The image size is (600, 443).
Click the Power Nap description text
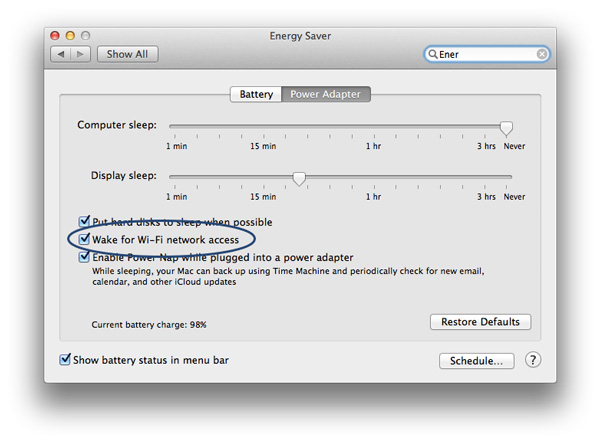pyautogui.click(x=288, y=277)
